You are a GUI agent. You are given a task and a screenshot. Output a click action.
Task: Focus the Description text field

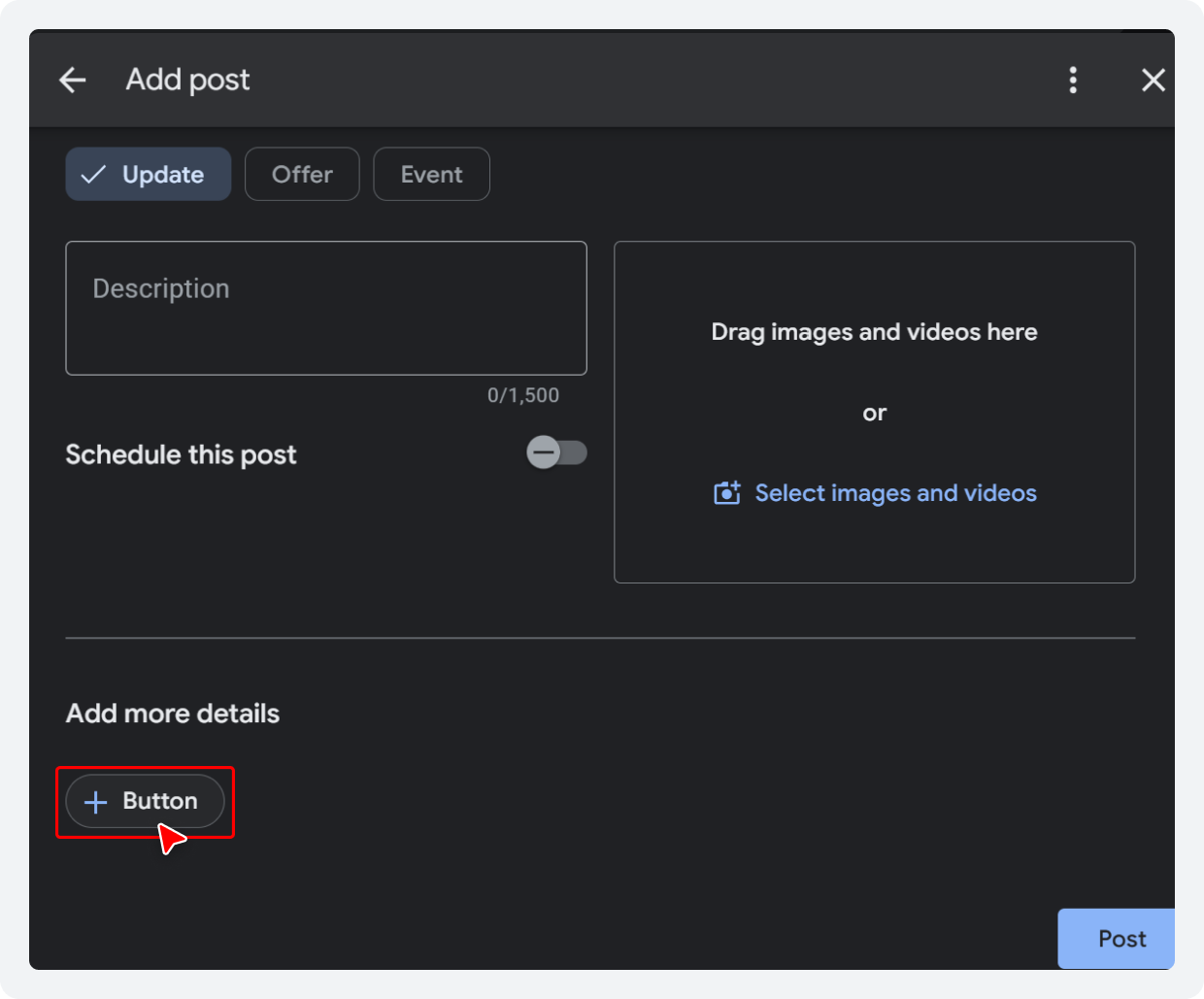point(326,308)
